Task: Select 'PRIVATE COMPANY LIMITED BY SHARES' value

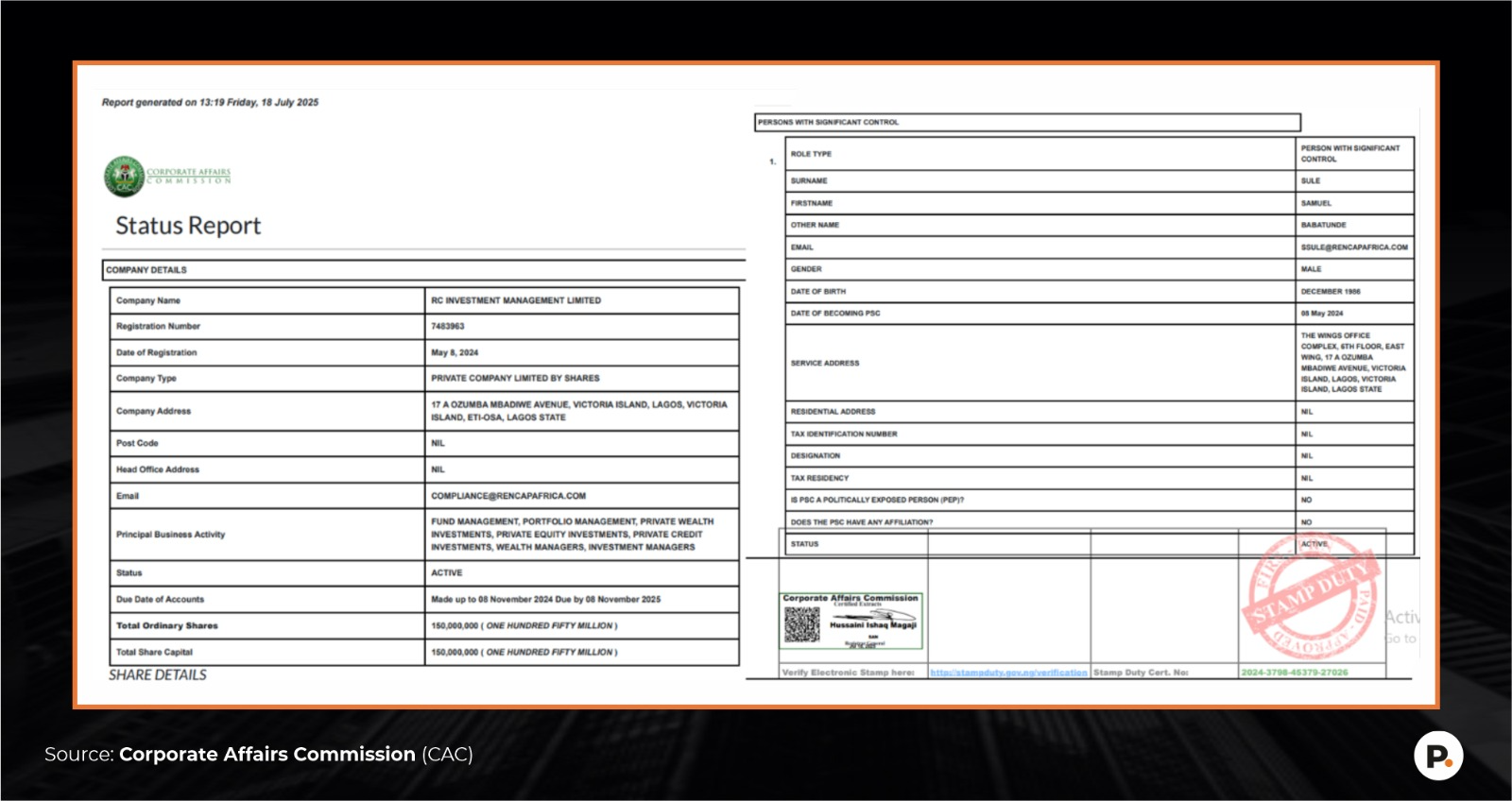Action: point(515,378)
